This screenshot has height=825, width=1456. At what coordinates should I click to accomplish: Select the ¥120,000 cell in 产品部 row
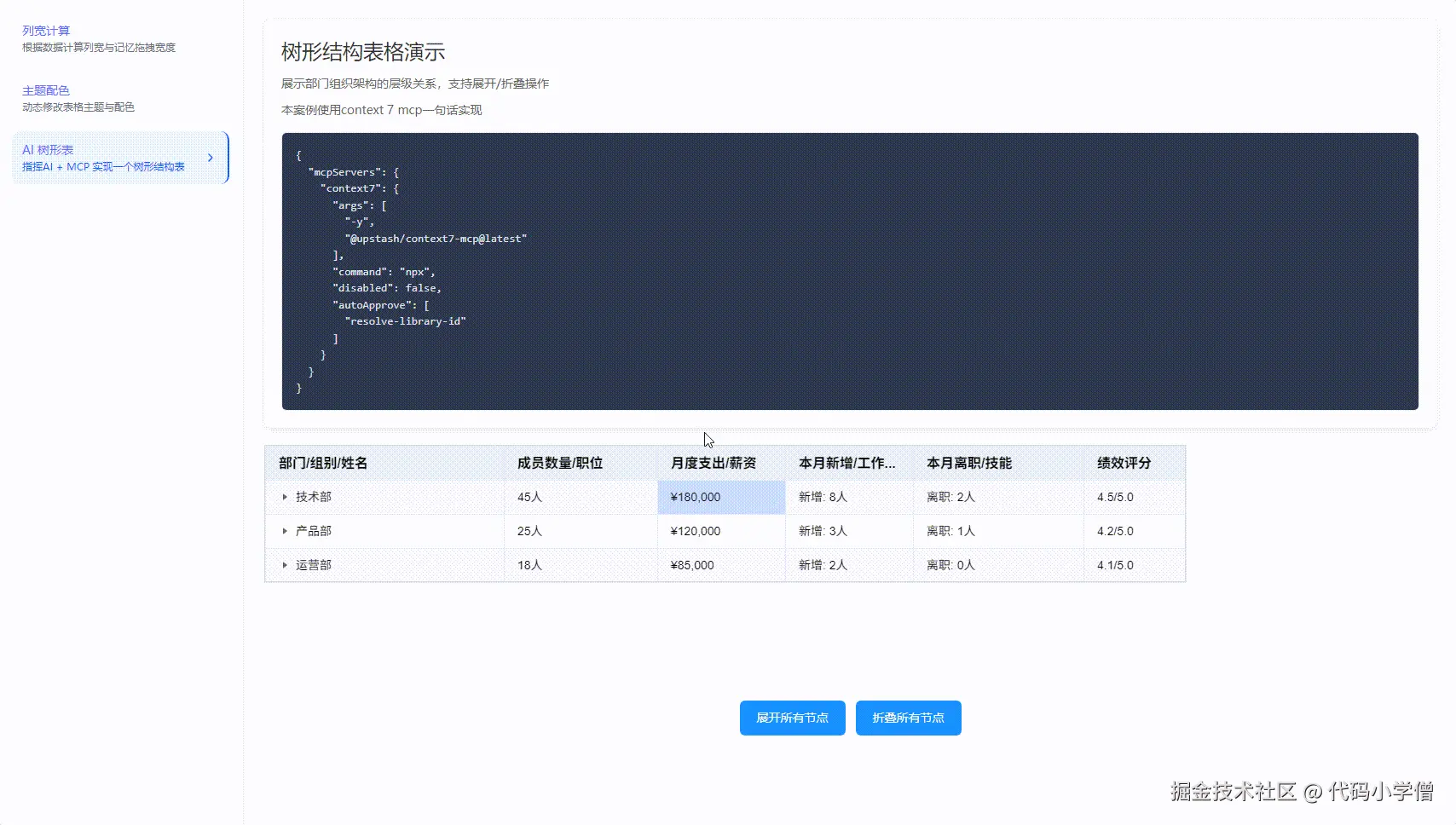(x=721, y=531)
